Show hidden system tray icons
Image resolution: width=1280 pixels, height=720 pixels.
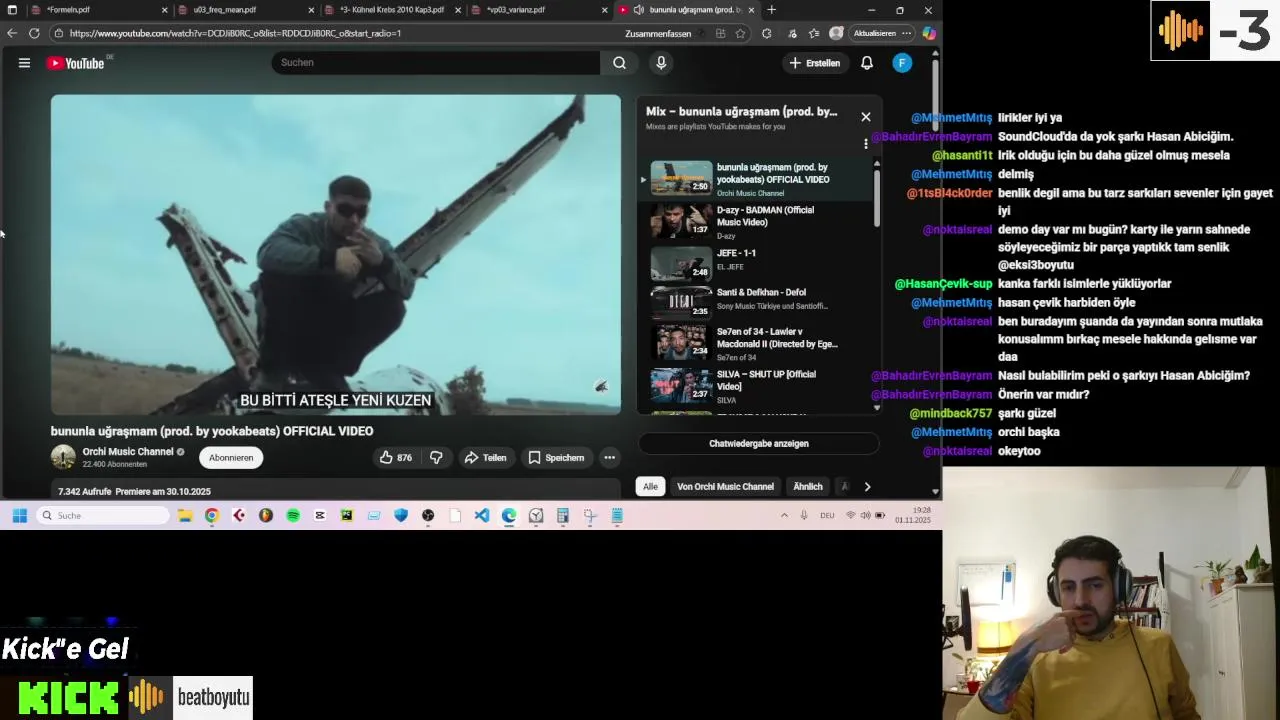point(784,515)
